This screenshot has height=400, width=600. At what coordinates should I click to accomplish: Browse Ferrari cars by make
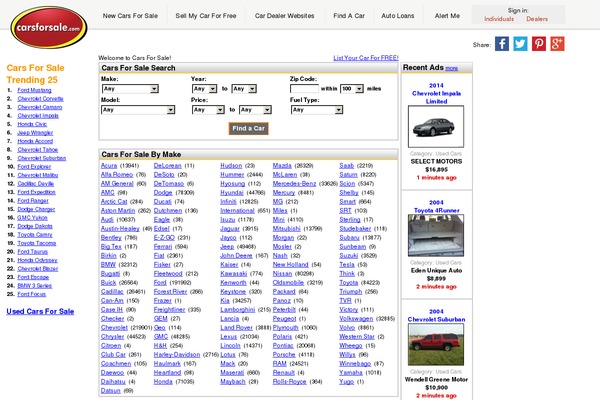pos(163,247)
